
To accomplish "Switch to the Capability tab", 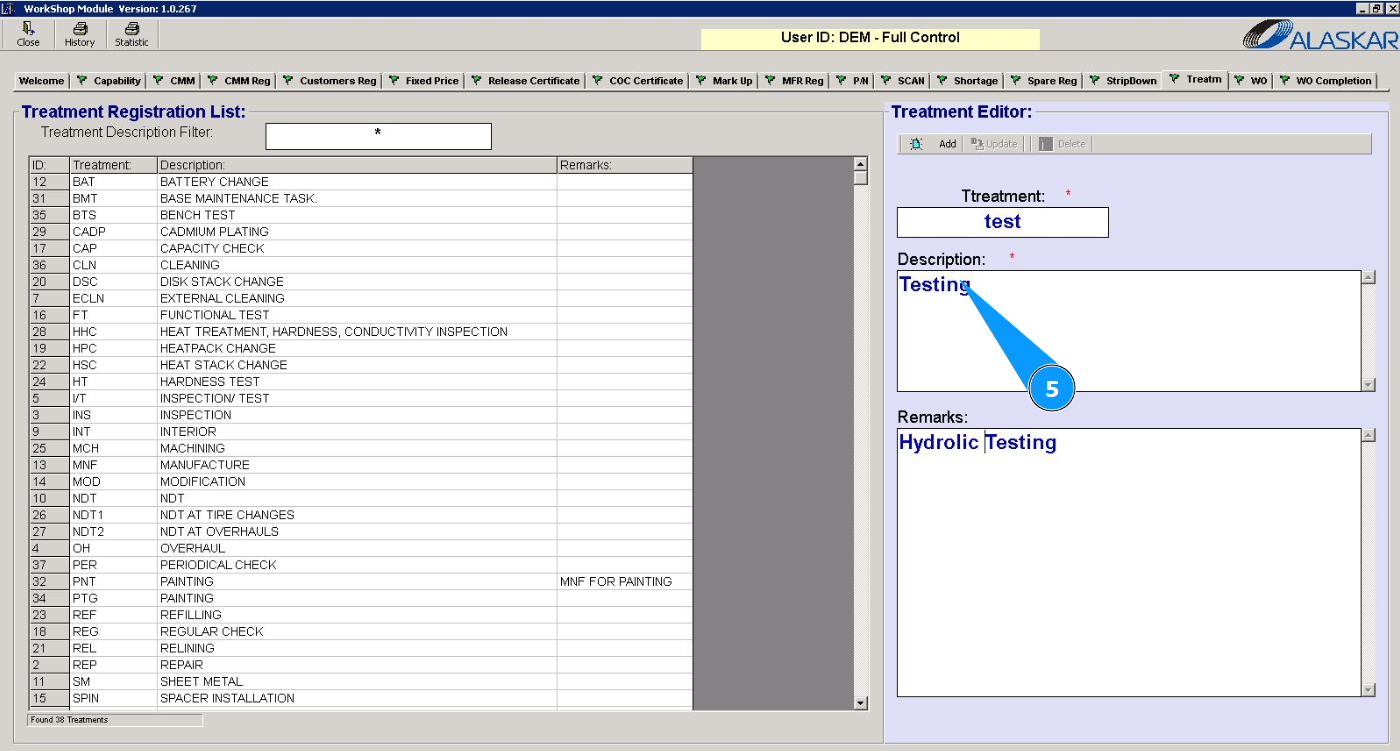I will click(x=109, y=81).
